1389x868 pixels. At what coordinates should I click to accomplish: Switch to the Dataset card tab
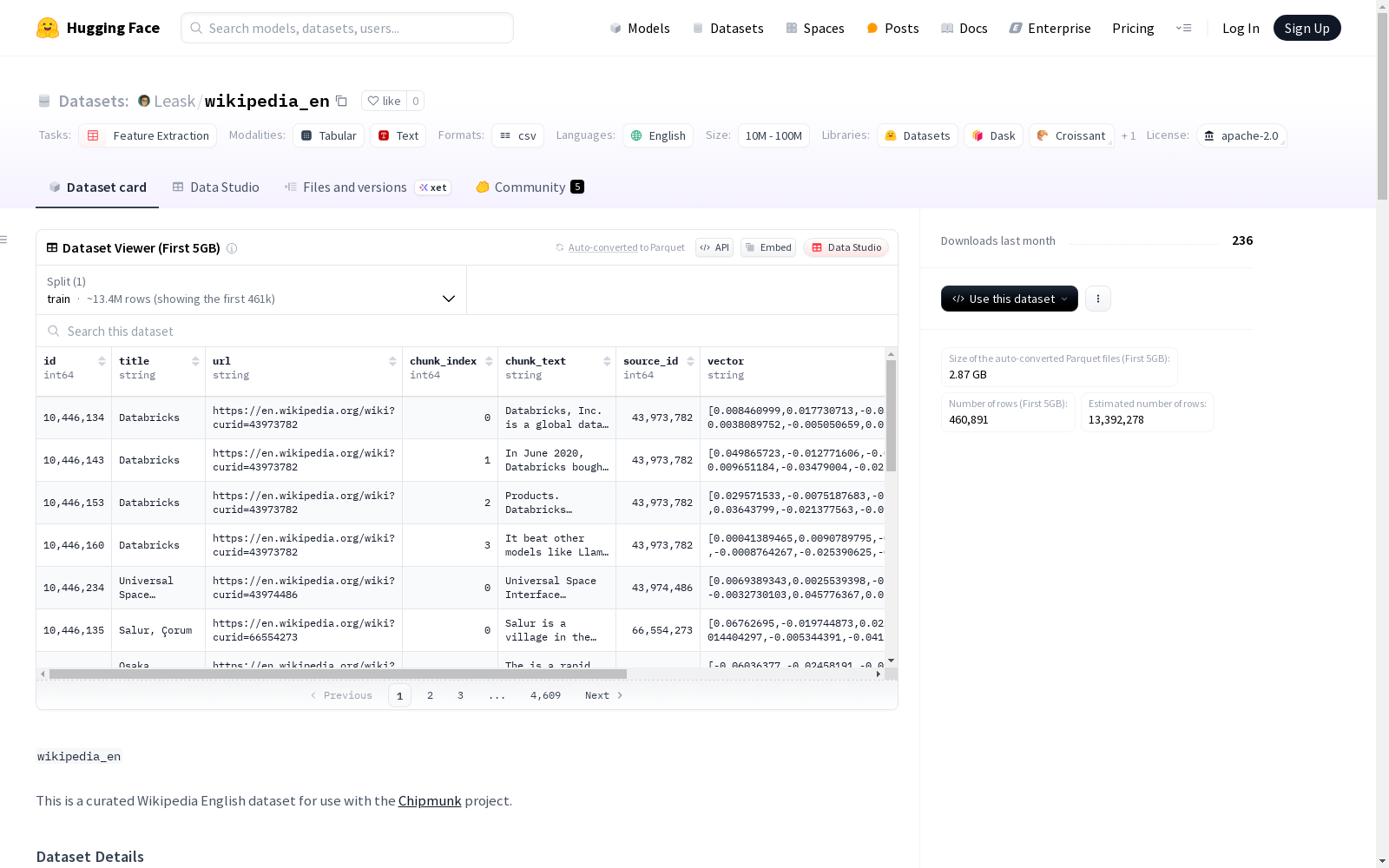[x=97, y=187]
